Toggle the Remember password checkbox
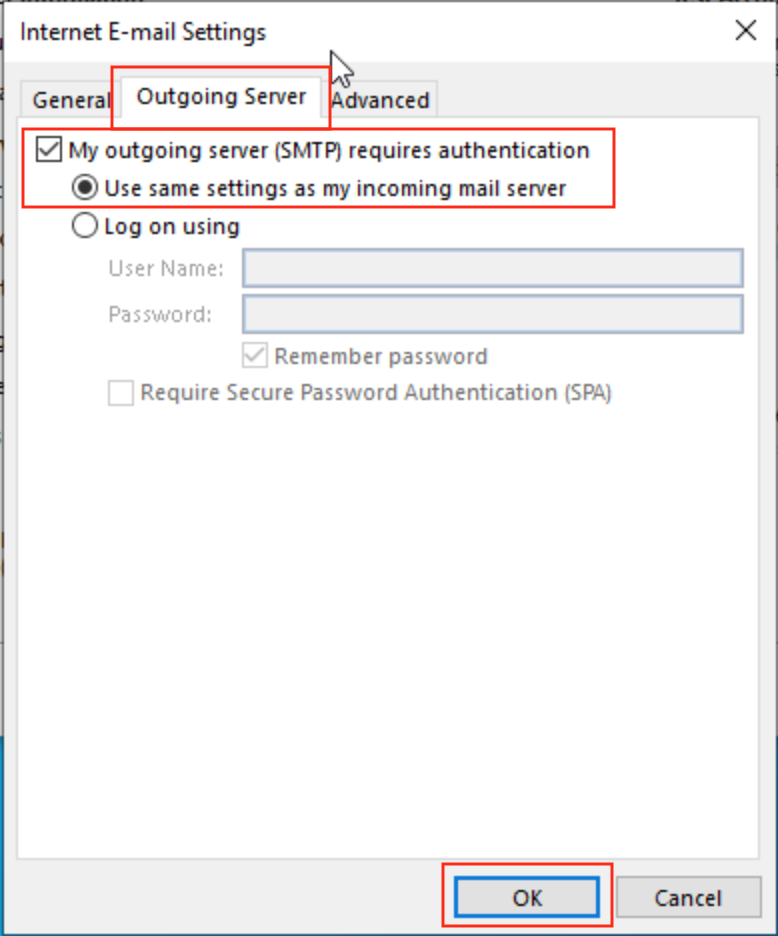Image resolution: width=778 pixels, height=936 pixels. click(255, 356)
